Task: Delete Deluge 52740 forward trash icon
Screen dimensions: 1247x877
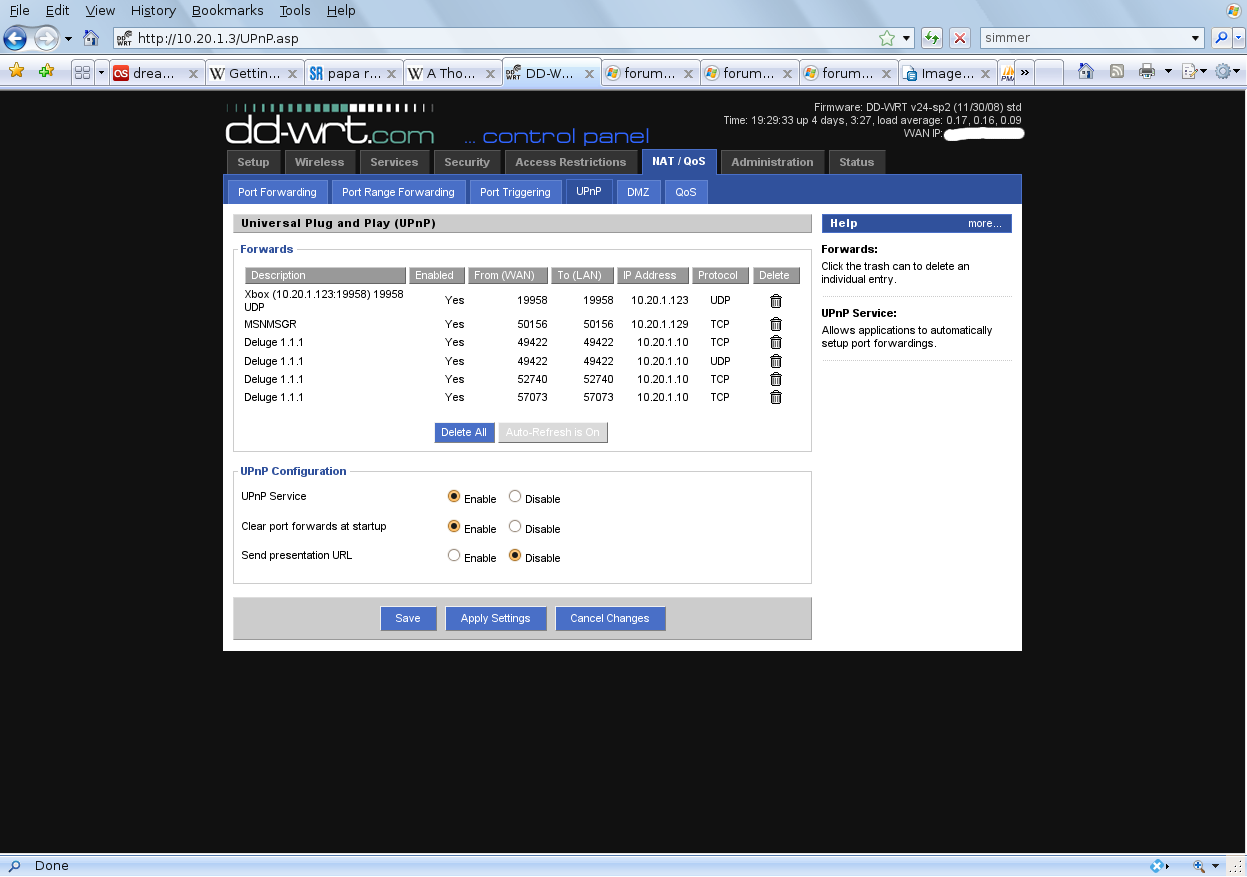Action: (x=775, y=379)
